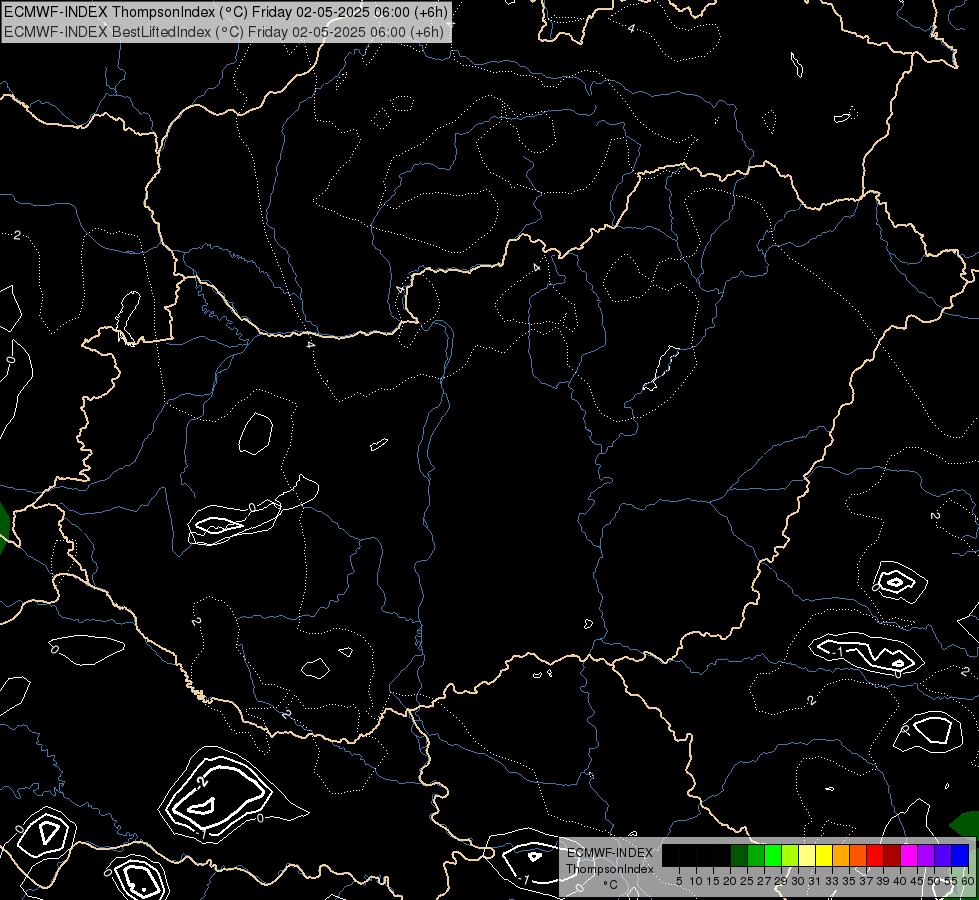Viewport: 979px width, 900px height.
Task: Select the purple 45–50 legend swatch
Action: coord(926,855)
